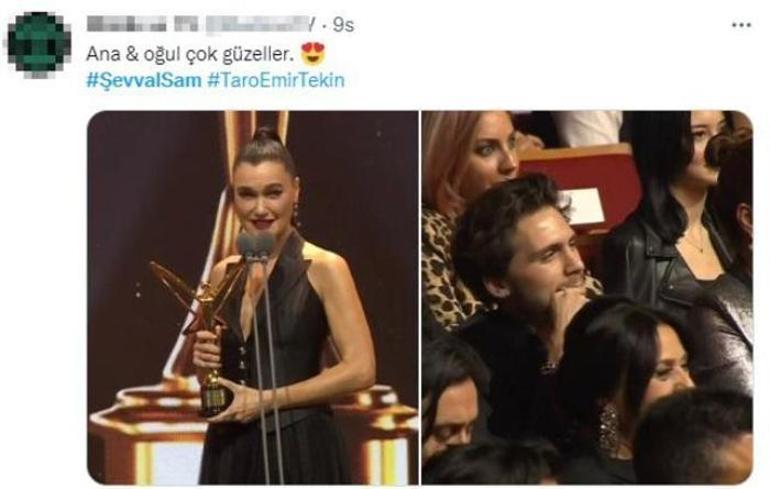Click the microphones in the stage photo

[256, 246]
